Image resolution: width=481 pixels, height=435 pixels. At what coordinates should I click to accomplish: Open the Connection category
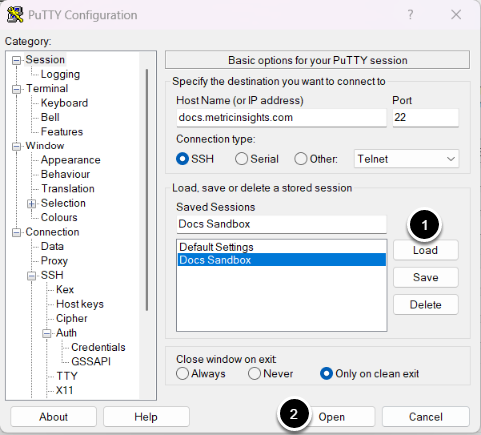(x=52, y=232)
